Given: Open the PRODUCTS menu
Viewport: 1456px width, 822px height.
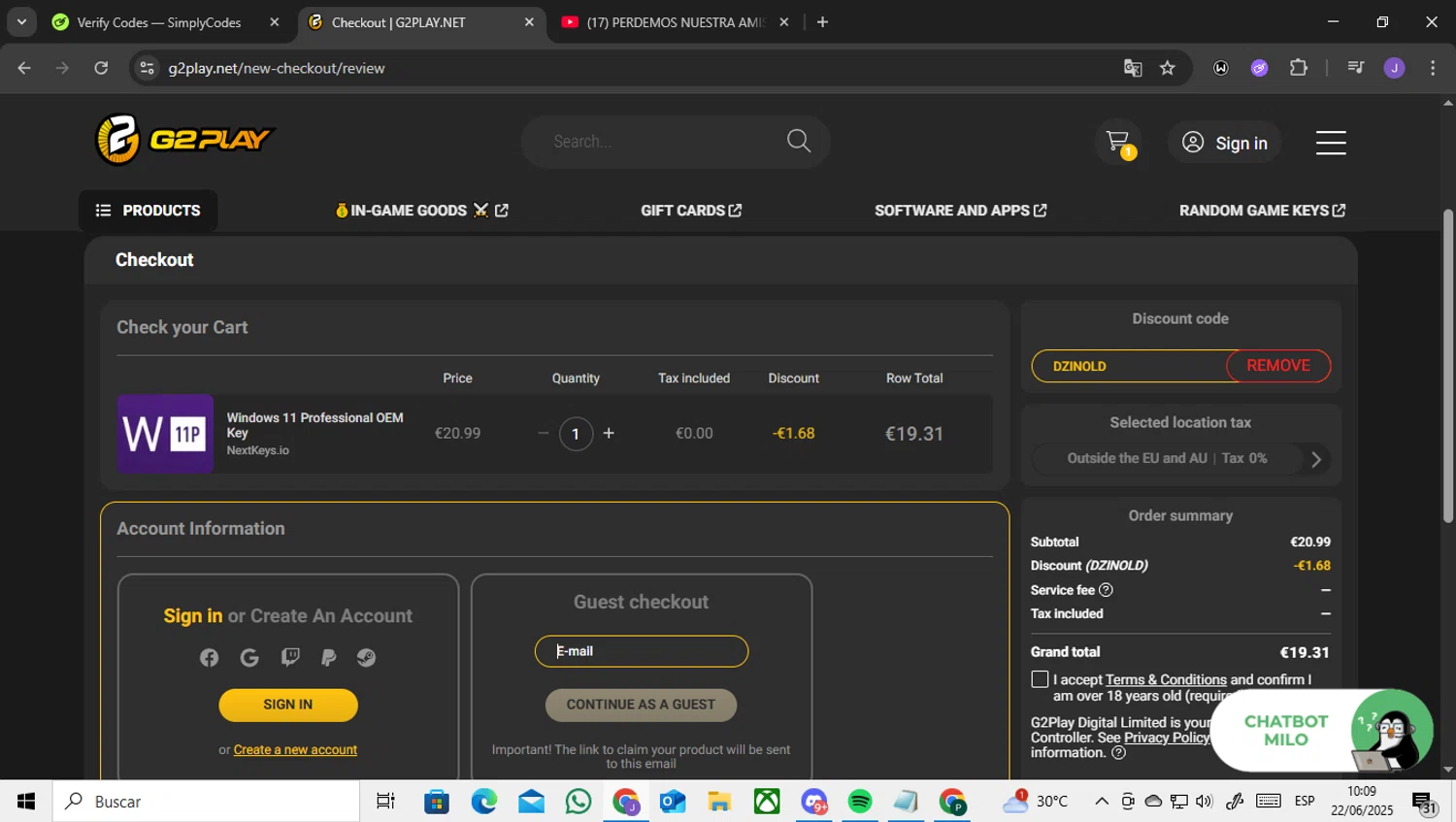Looking at the screenshot, I should [x=148, y=211].
